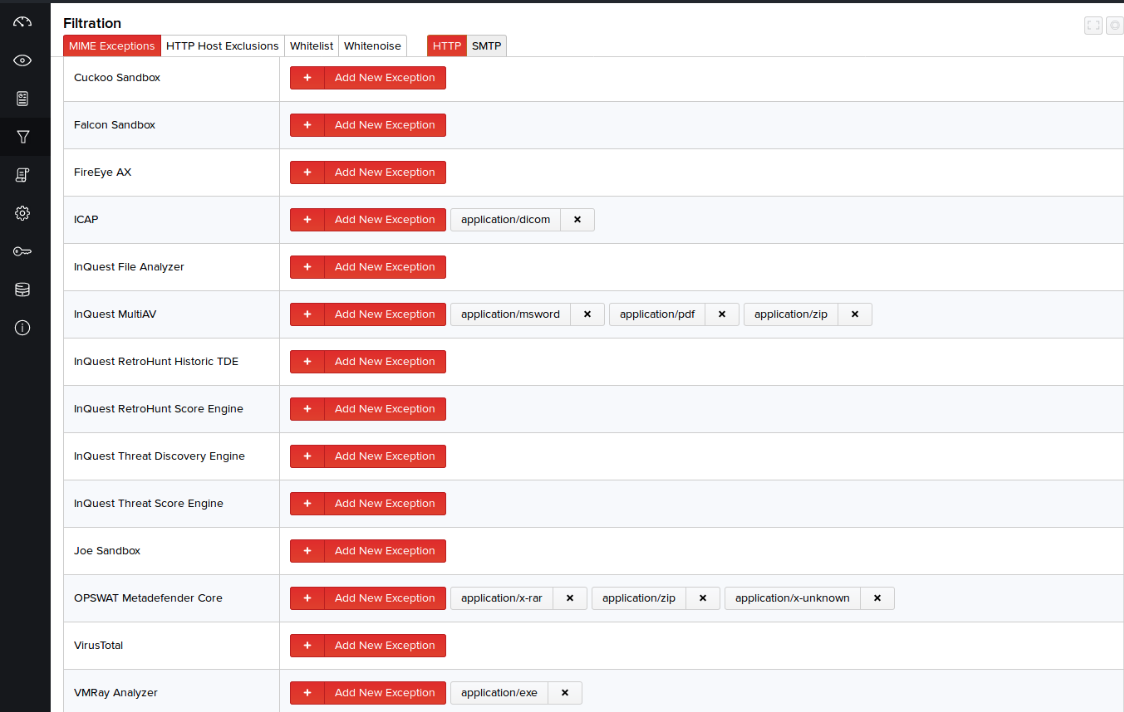The height and width of the screenshot is (712, 1124).
Task: Click the plus icon in Cuckoo Sandbox row
Action: click(308, 77)
